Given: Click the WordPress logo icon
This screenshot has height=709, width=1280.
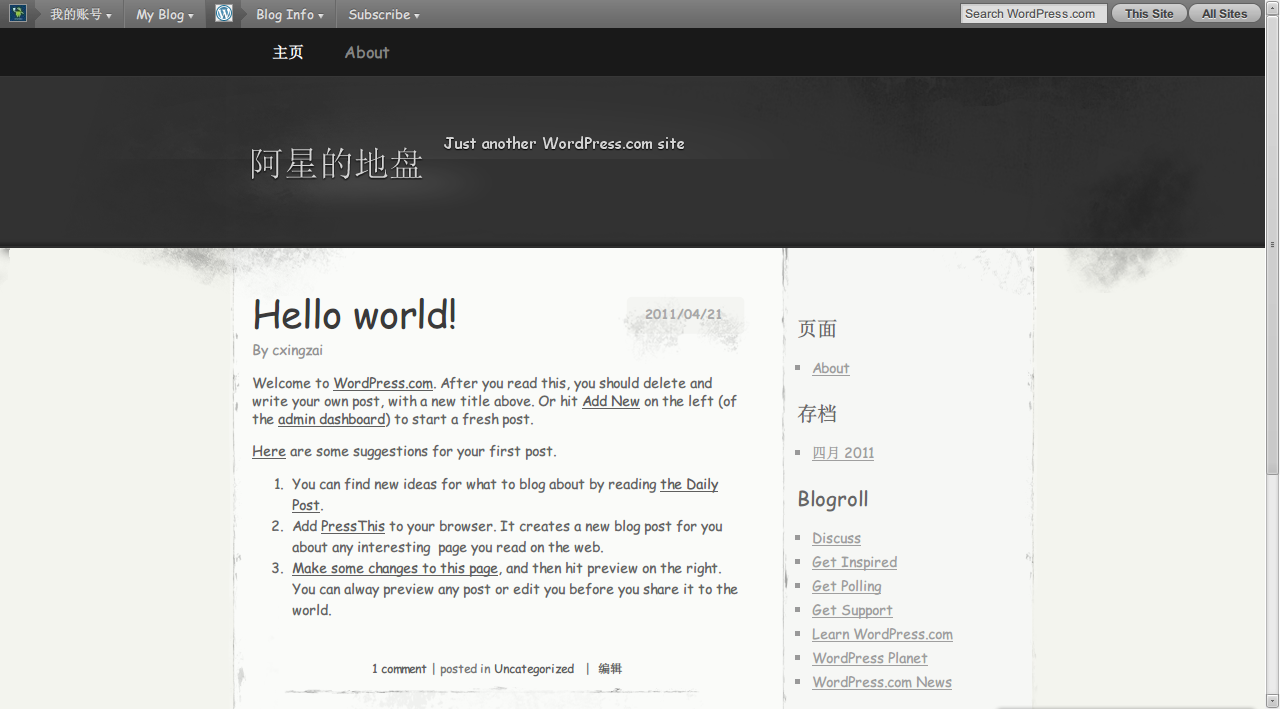Looking at the screenshot, I should point(224,13).
